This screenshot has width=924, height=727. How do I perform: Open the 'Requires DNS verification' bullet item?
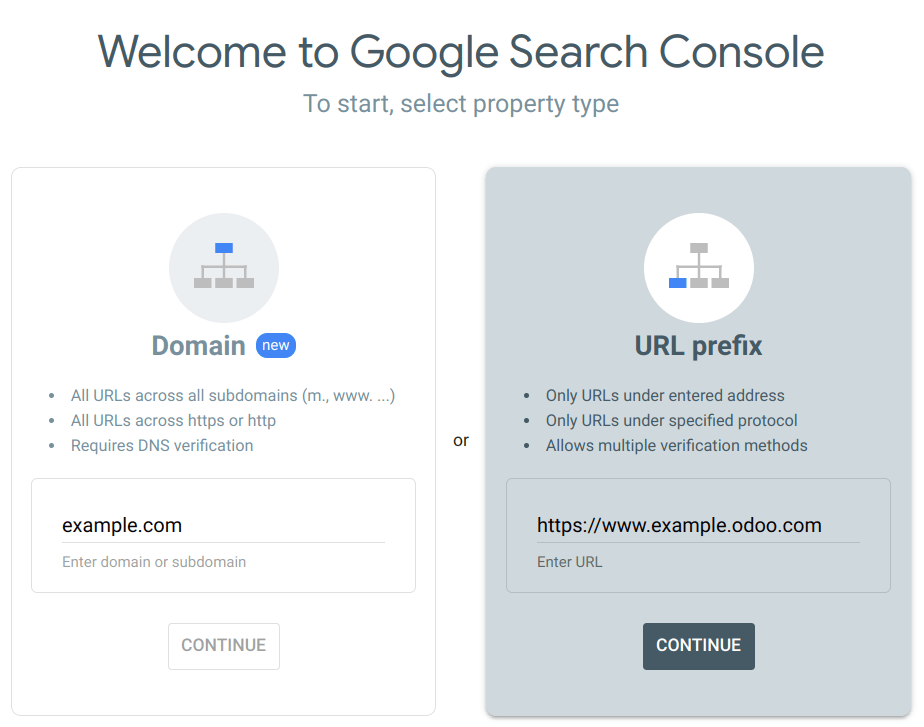162,445
